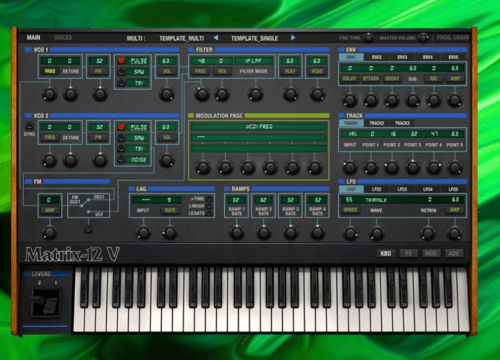Click the Fine Tune knob
Image resolution: width=500 pixels, height=360 pixels.
click(x=368, y=38)
